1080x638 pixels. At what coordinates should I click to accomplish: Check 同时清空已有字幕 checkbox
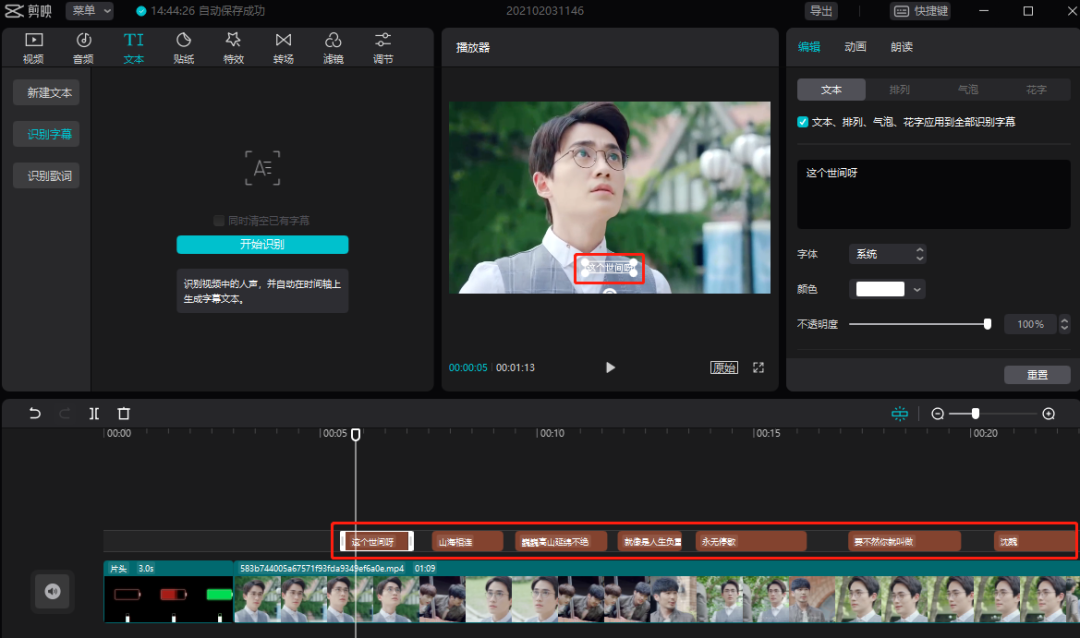219,220
